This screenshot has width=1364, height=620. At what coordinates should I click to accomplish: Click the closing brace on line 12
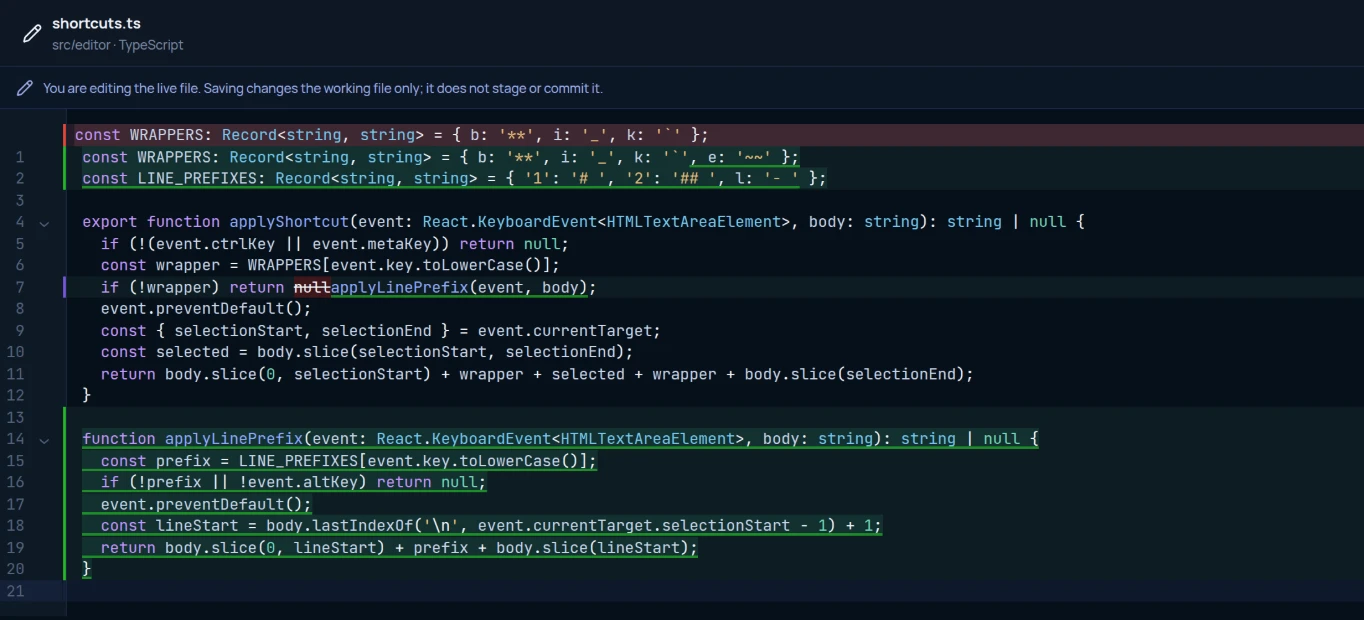coord(87,395)
